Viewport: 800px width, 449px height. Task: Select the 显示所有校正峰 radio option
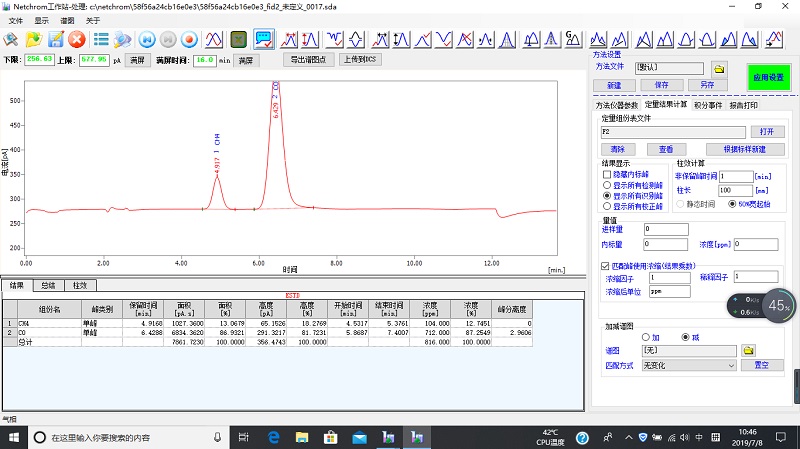(x=607, y=207)
